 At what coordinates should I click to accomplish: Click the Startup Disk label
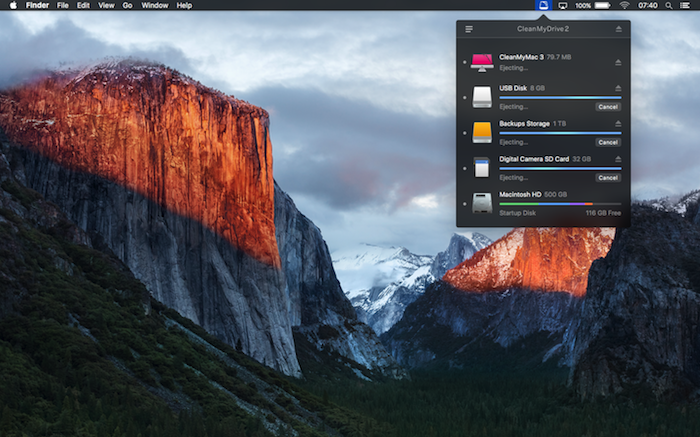(517, 213)
